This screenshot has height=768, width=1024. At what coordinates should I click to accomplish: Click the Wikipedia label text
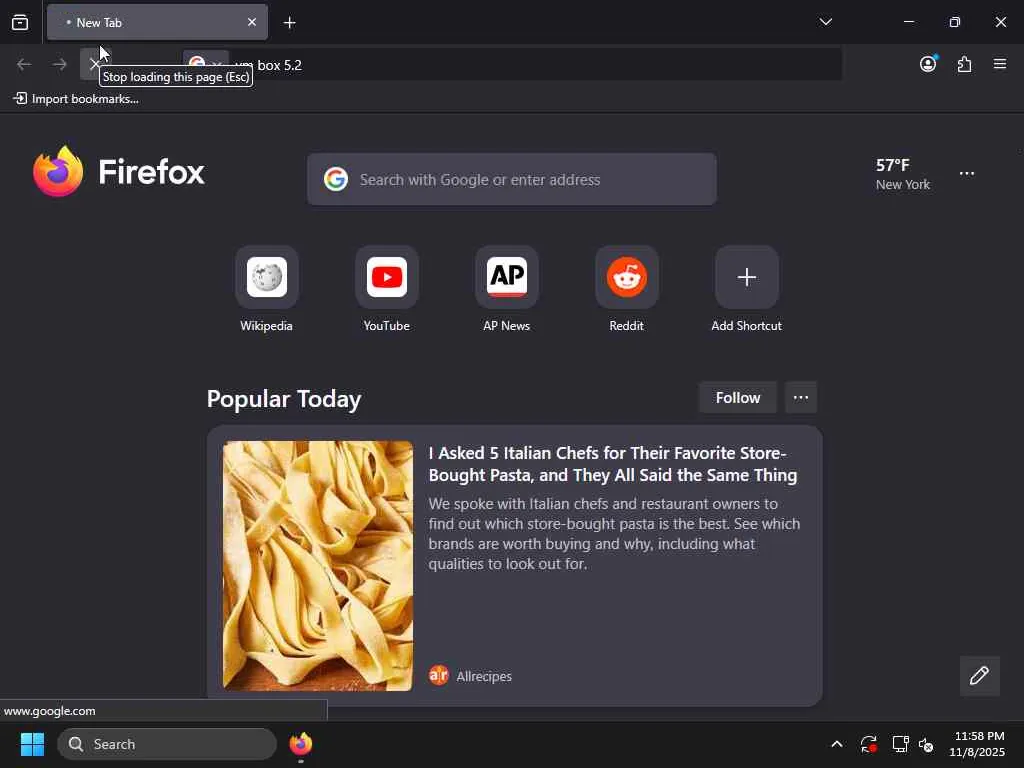pyautogui.click(x=266, y=326)
